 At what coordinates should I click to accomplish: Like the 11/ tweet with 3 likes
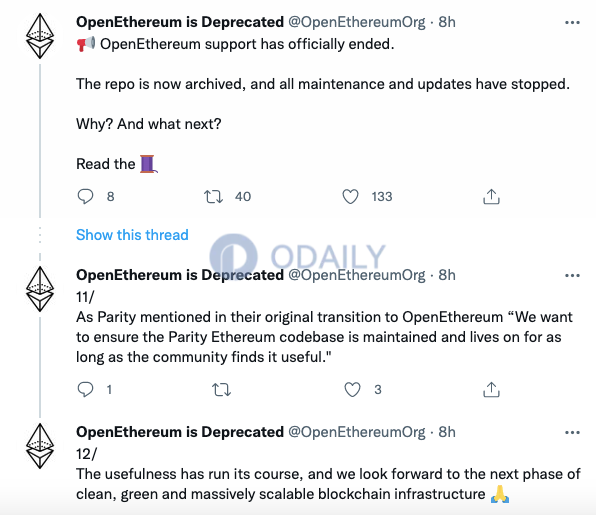tap(352, 390)
